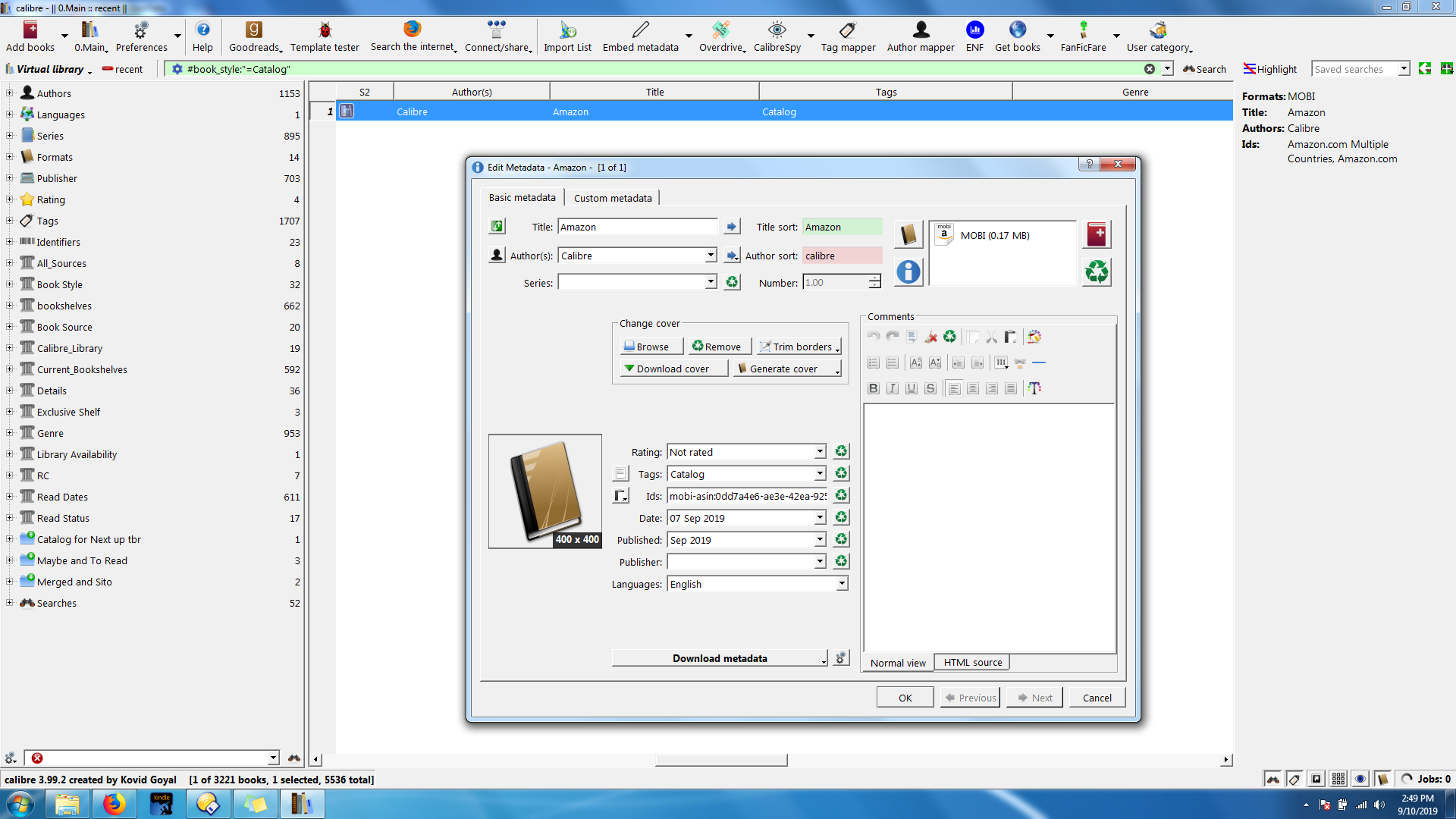Image resolution: width=1456 pixels, height=819 pixels.
Task: Open the Author mapper tool
Action: pos(921,36)
